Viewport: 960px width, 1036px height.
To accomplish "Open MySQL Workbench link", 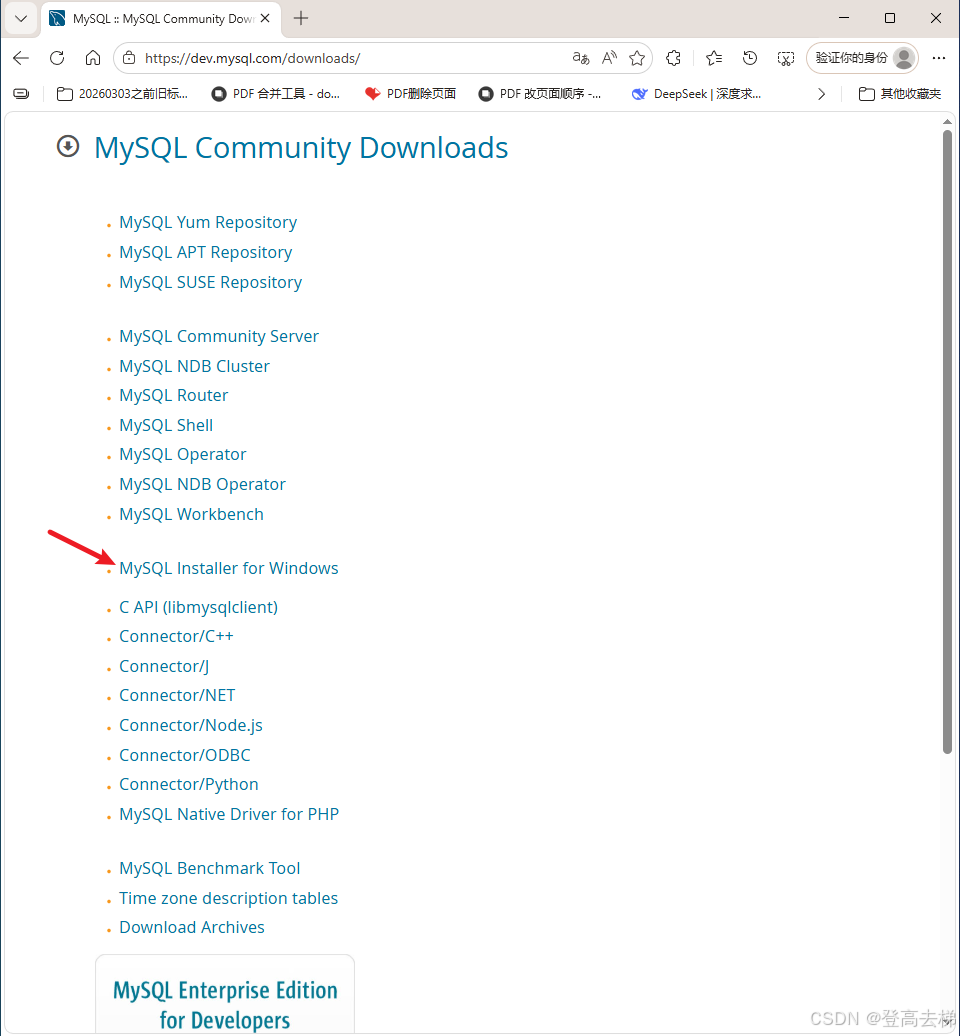I will coord(192,514).
